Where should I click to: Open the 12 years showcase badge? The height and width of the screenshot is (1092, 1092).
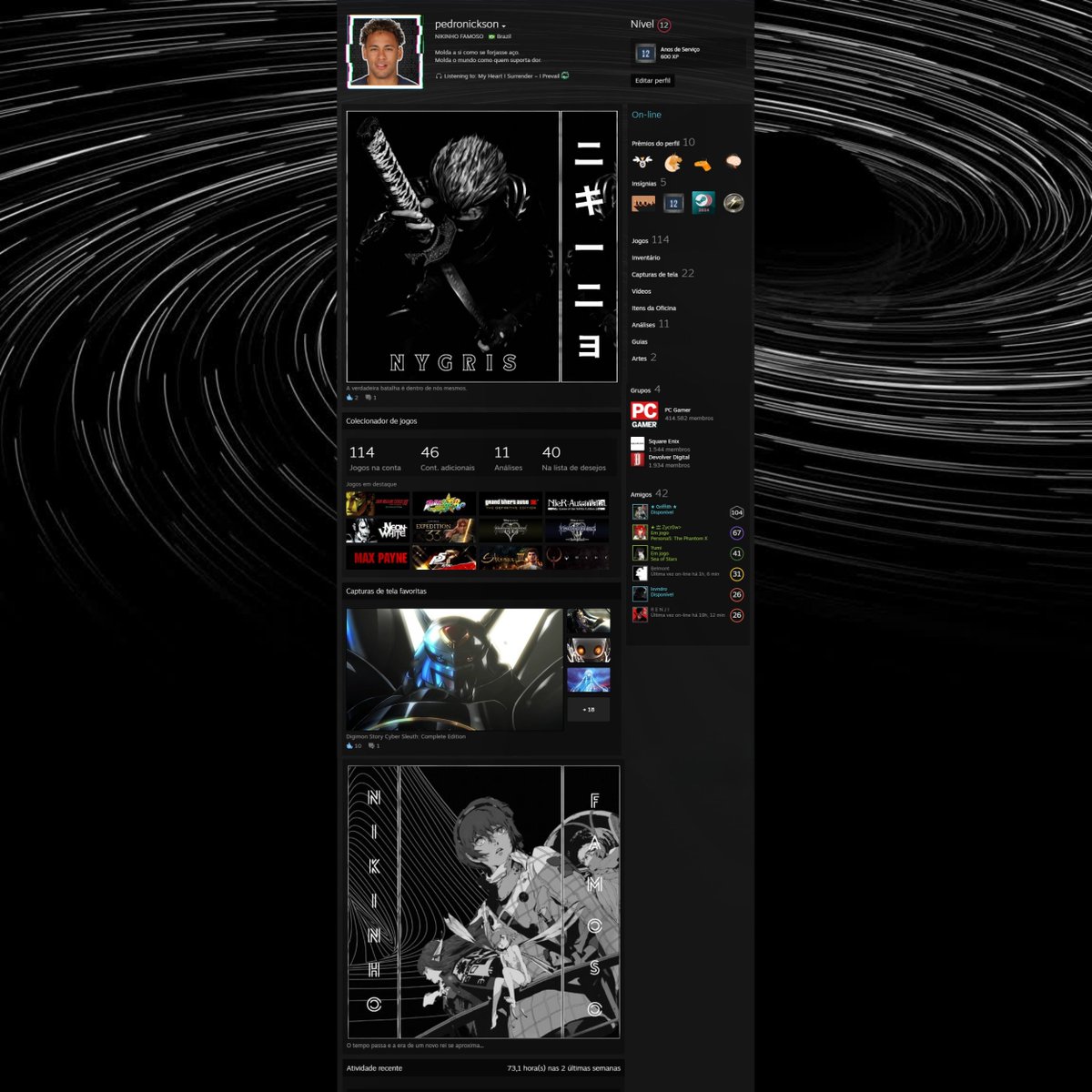pyautogui.click(x=673, y=203)
